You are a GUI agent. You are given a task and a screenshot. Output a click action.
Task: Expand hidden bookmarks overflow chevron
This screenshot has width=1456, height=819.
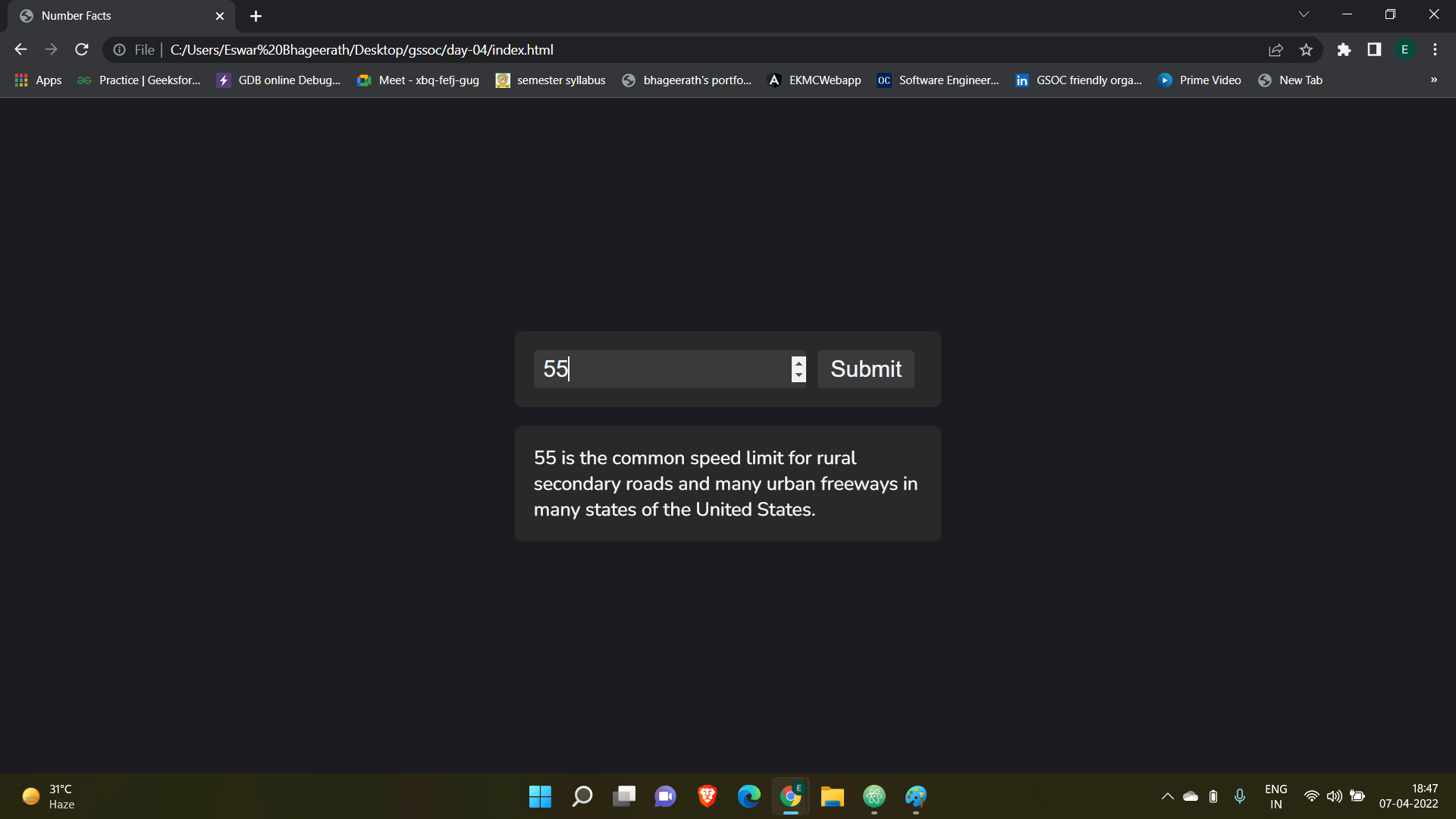pos(1433,80)
